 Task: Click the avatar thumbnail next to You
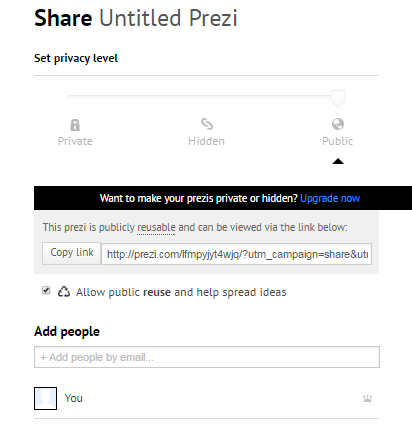[45, 398]
